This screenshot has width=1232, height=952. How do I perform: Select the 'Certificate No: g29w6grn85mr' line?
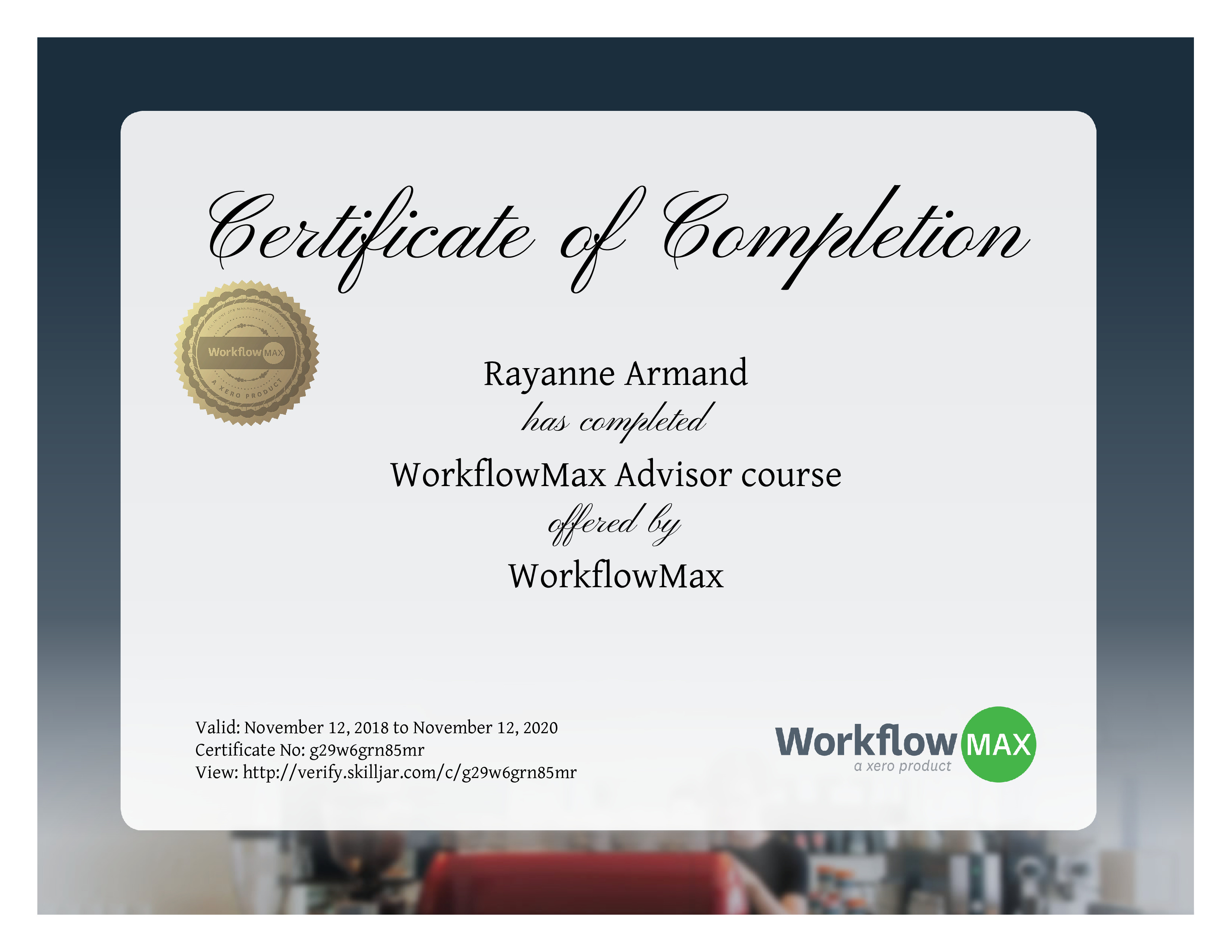310,750
